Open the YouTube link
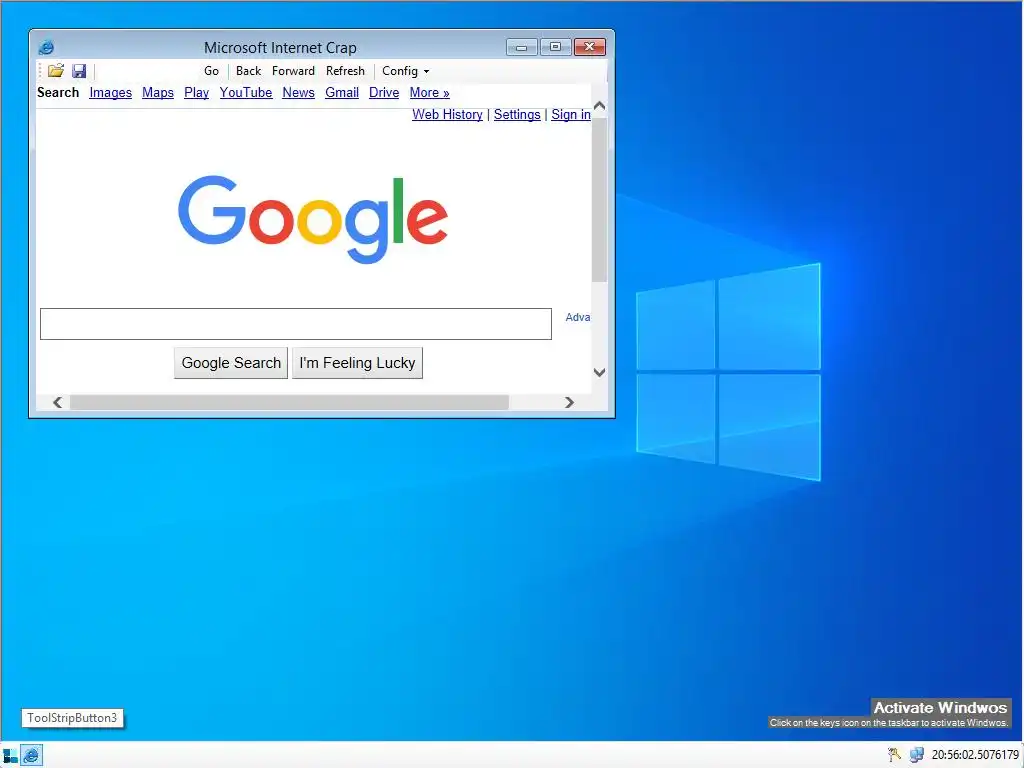This screenshot has width=1024, height=768. 246,93
